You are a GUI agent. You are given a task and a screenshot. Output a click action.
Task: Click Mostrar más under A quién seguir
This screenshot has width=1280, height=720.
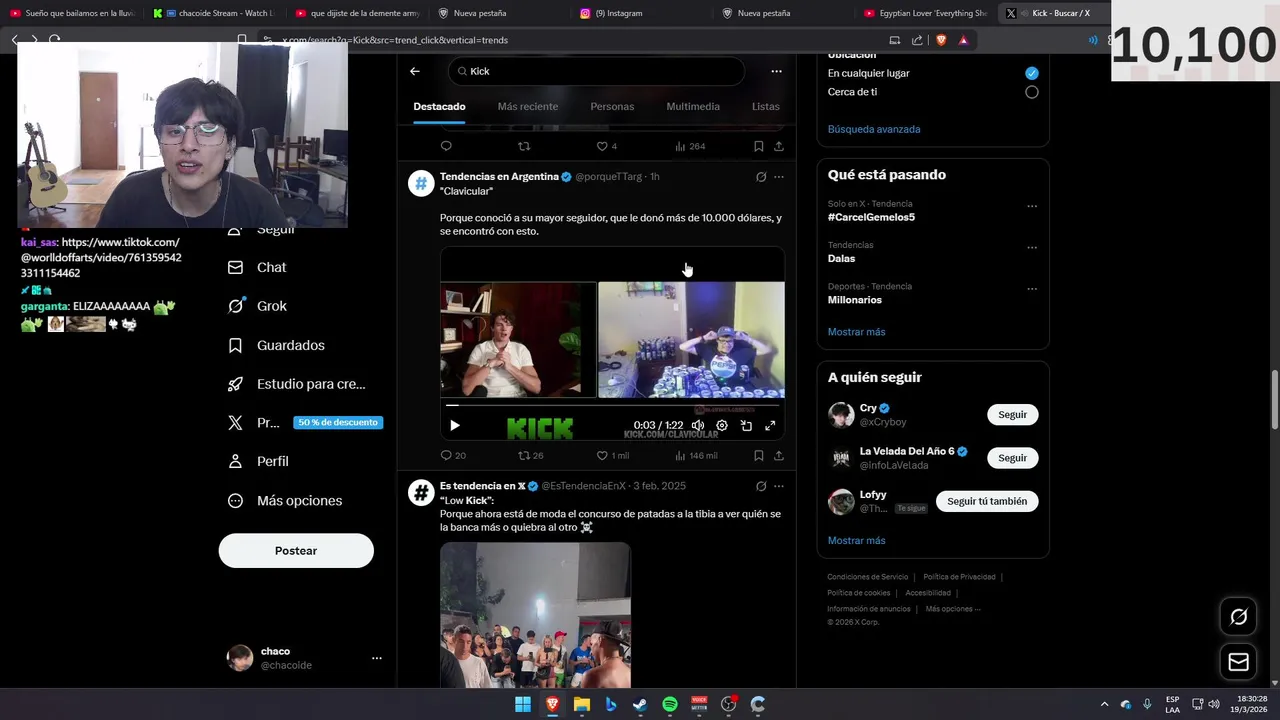click(x=856, y=541)
